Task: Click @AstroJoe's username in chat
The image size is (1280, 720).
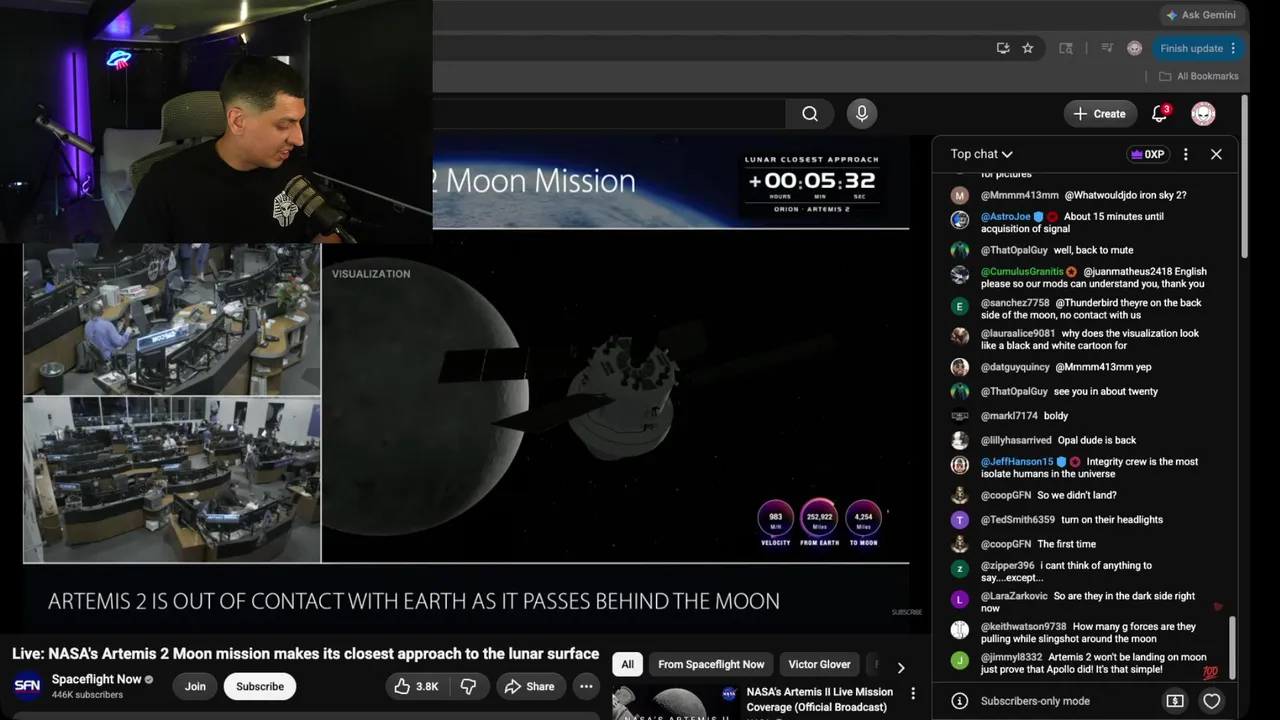Action: (1005, 216)
